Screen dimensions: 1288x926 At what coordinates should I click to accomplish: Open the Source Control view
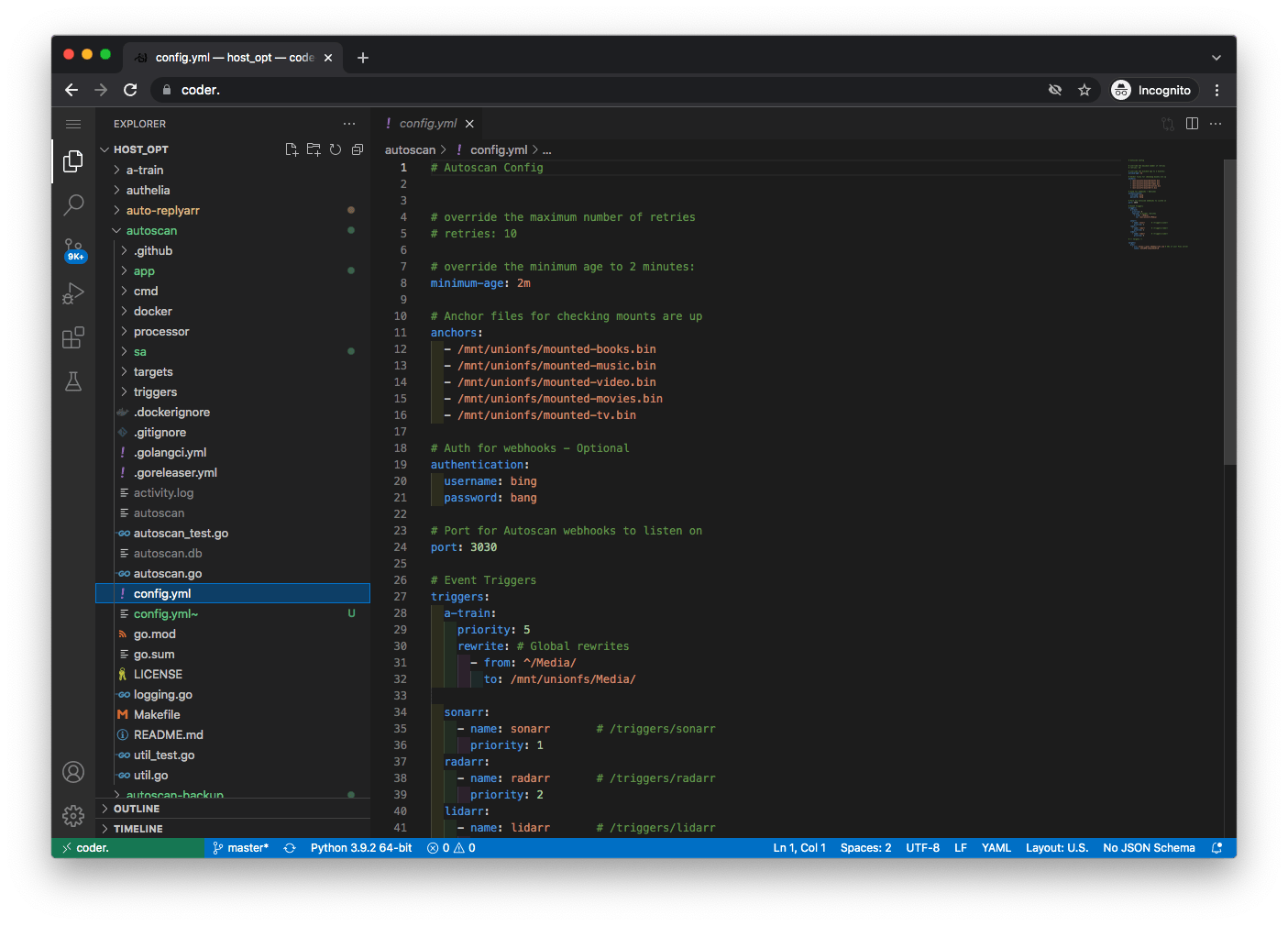point(73,249)
